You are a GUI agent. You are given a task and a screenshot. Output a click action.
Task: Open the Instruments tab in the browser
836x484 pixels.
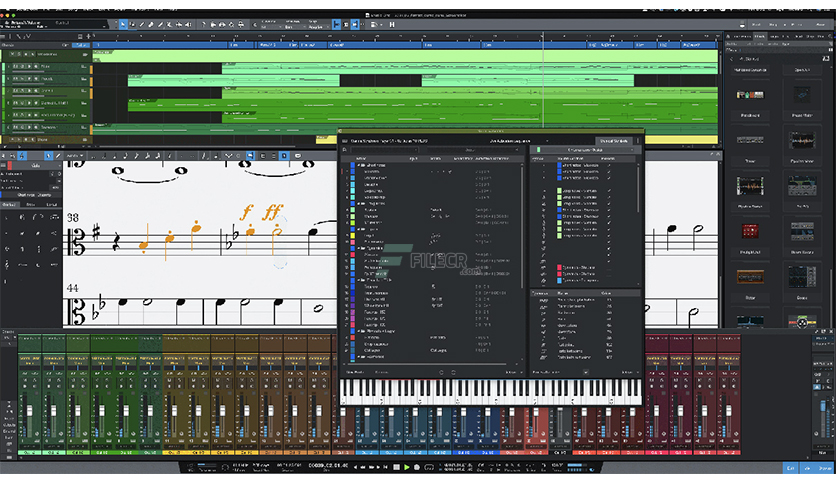pyautogui.click(x=742, y=36)
